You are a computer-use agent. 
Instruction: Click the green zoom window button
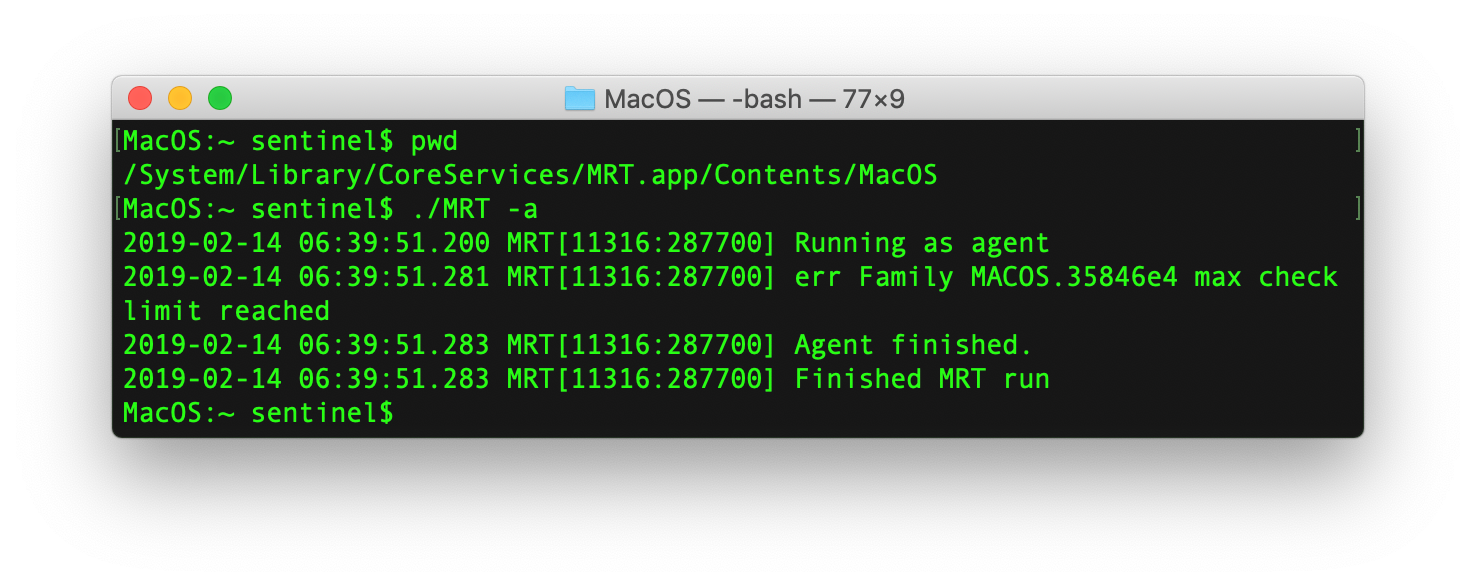pos(220,98)
